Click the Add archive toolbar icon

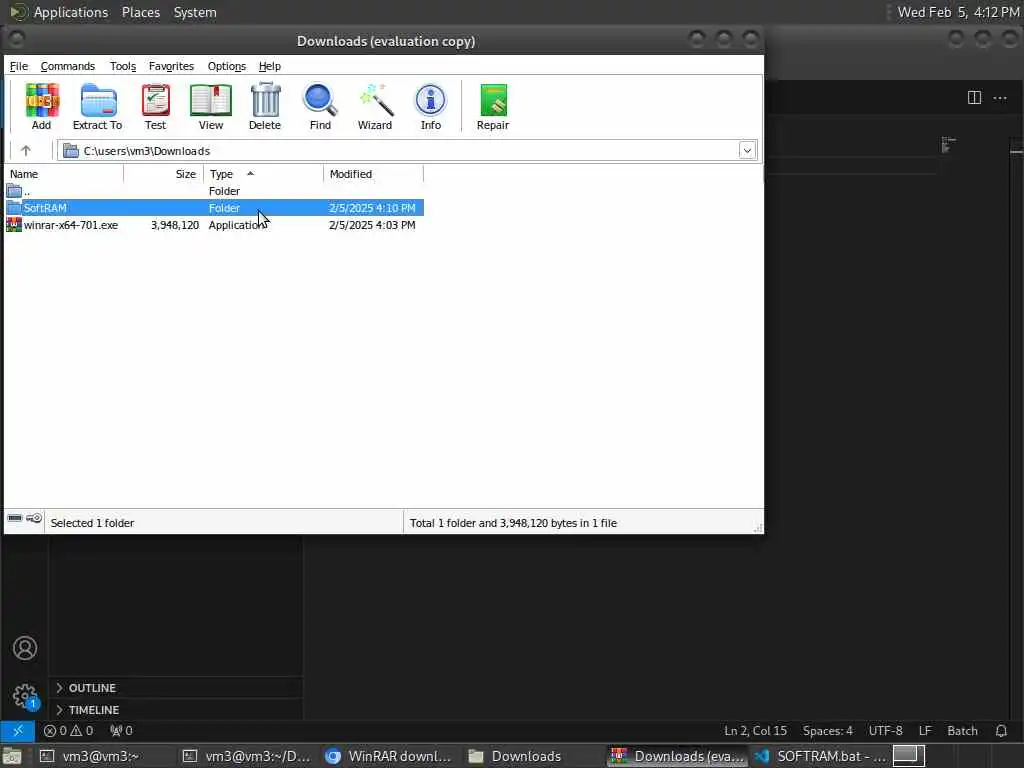(42, 106)
